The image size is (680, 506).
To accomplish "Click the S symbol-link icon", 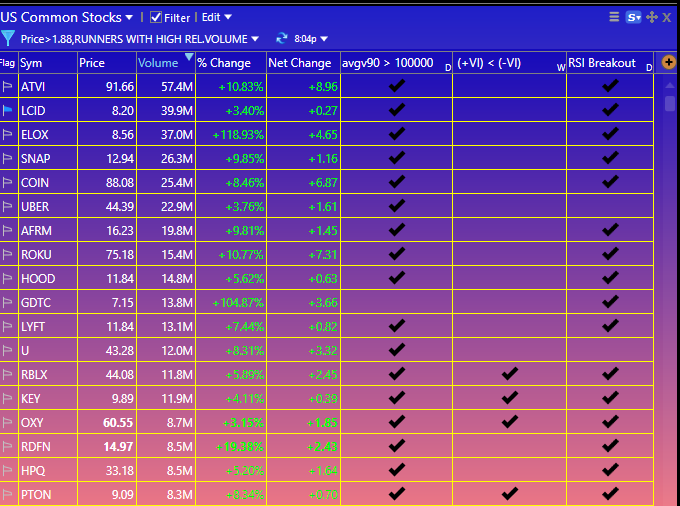I will point(634,17).
